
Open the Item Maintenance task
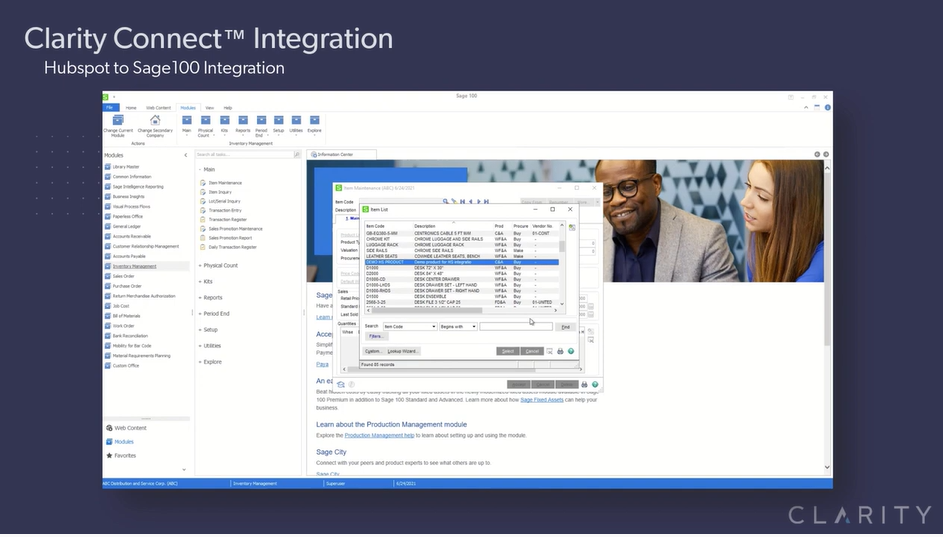coord(225,183)
